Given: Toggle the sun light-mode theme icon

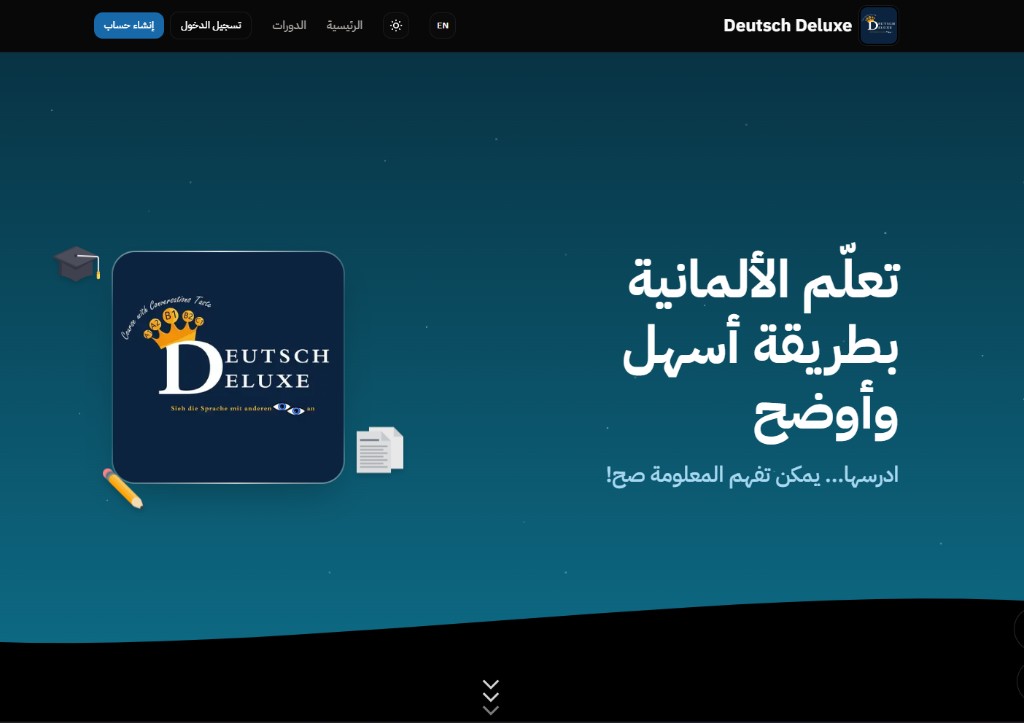Looking at the screenshot, I should click(x=396, y=25).
